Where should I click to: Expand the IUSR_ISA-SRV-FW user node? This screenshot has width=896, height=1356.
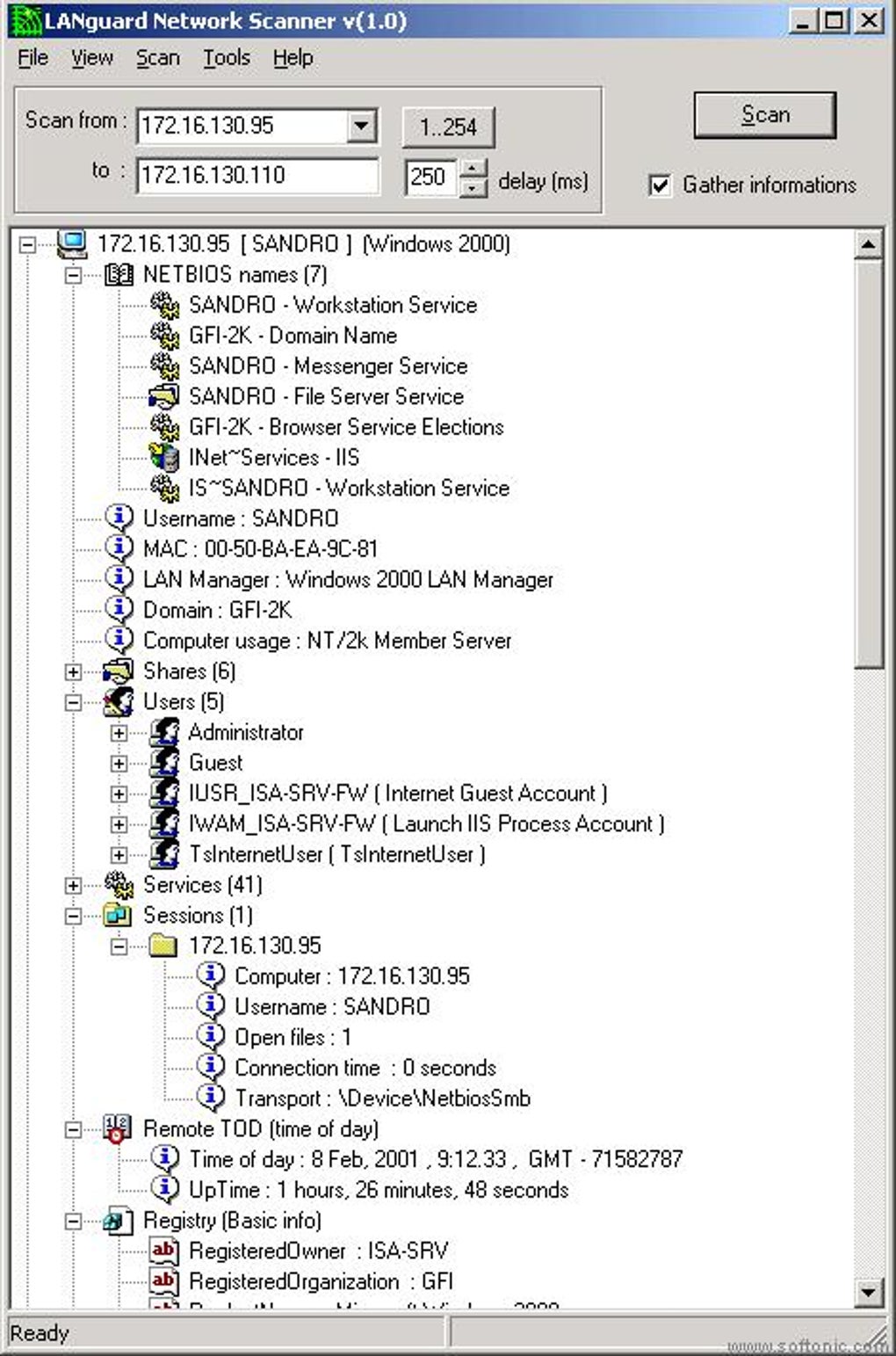(x=119, y=794)
